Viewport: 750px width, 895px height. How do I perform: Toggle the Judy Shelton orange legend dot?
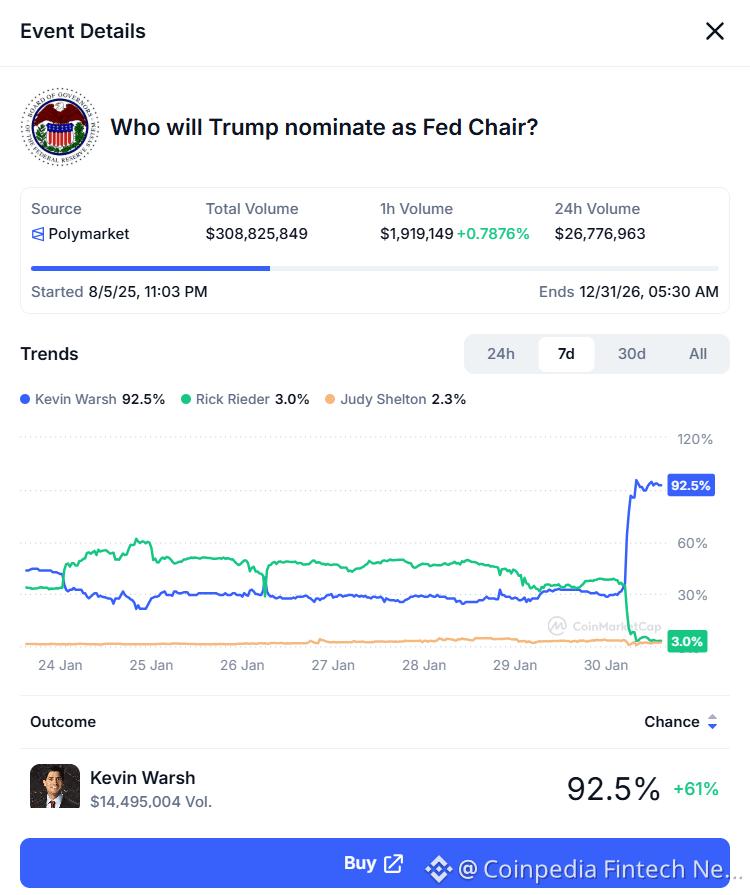[x=330, y=399]
